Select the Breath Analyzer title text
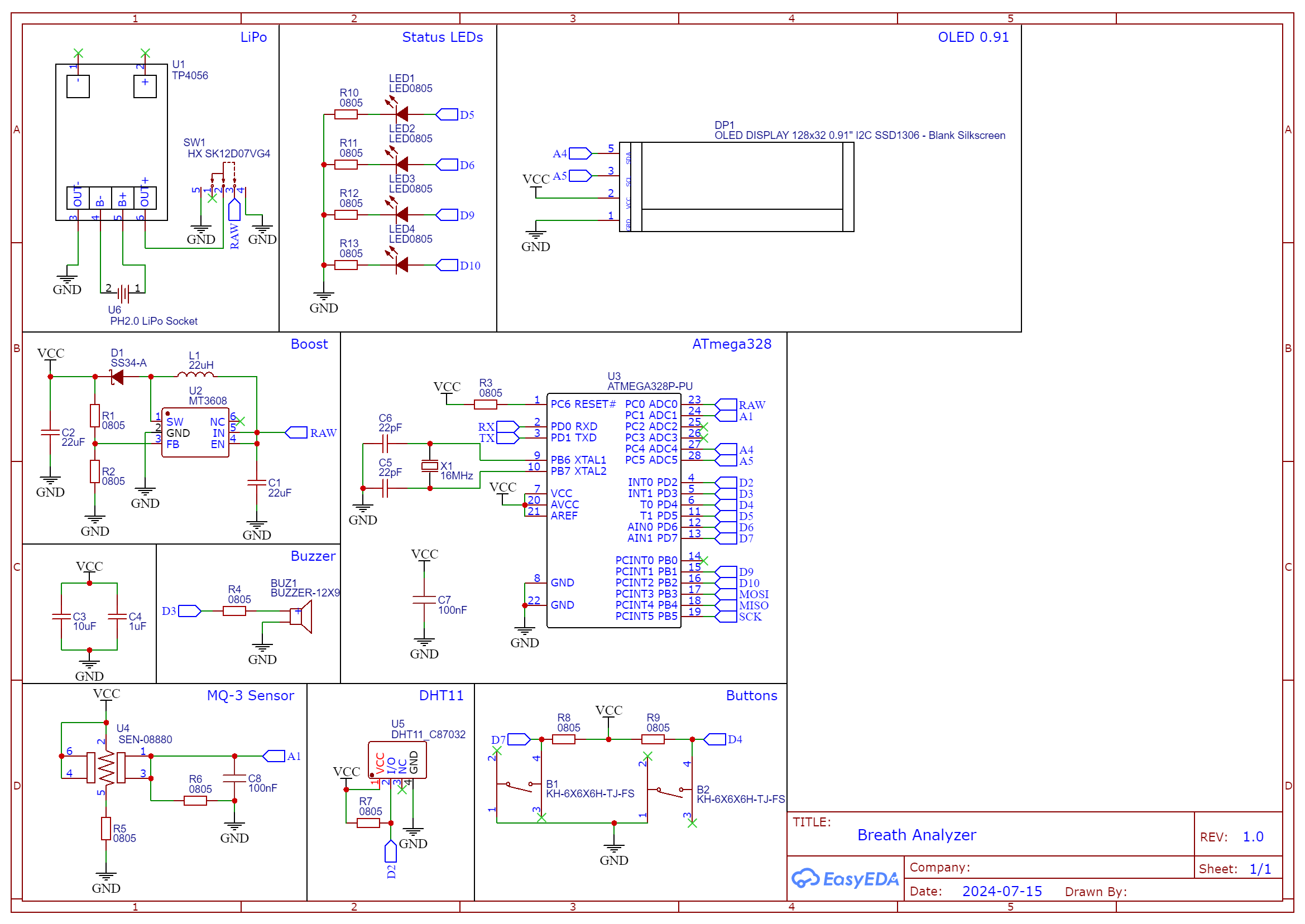The width and height of the screenshot is (1305, 924). [916, 835]
